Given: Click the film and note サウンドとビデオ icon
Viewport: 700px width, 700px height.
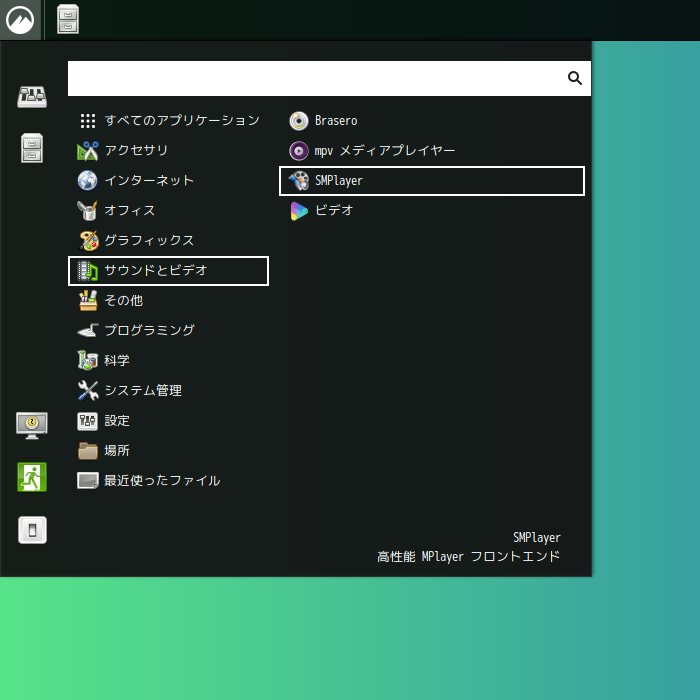Looking at the screenshot, I should 88,271.
